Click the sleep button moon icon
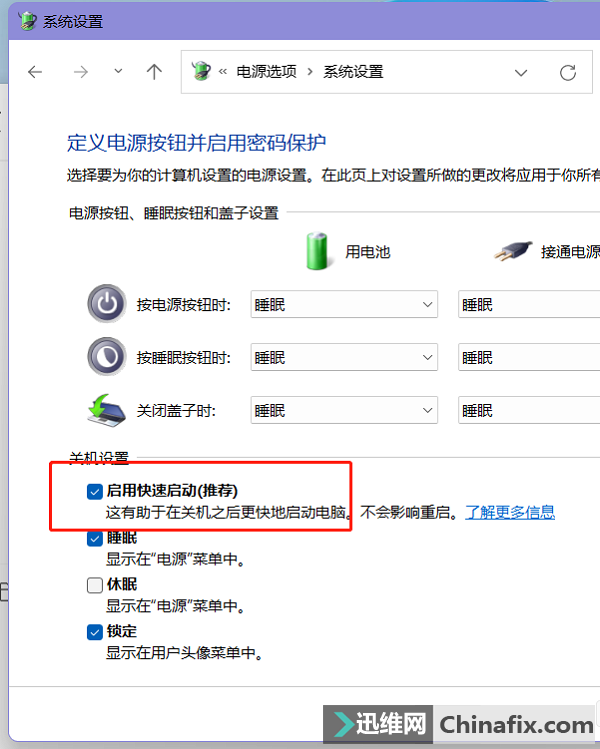The image size is (600, 749). click(106, 357)
